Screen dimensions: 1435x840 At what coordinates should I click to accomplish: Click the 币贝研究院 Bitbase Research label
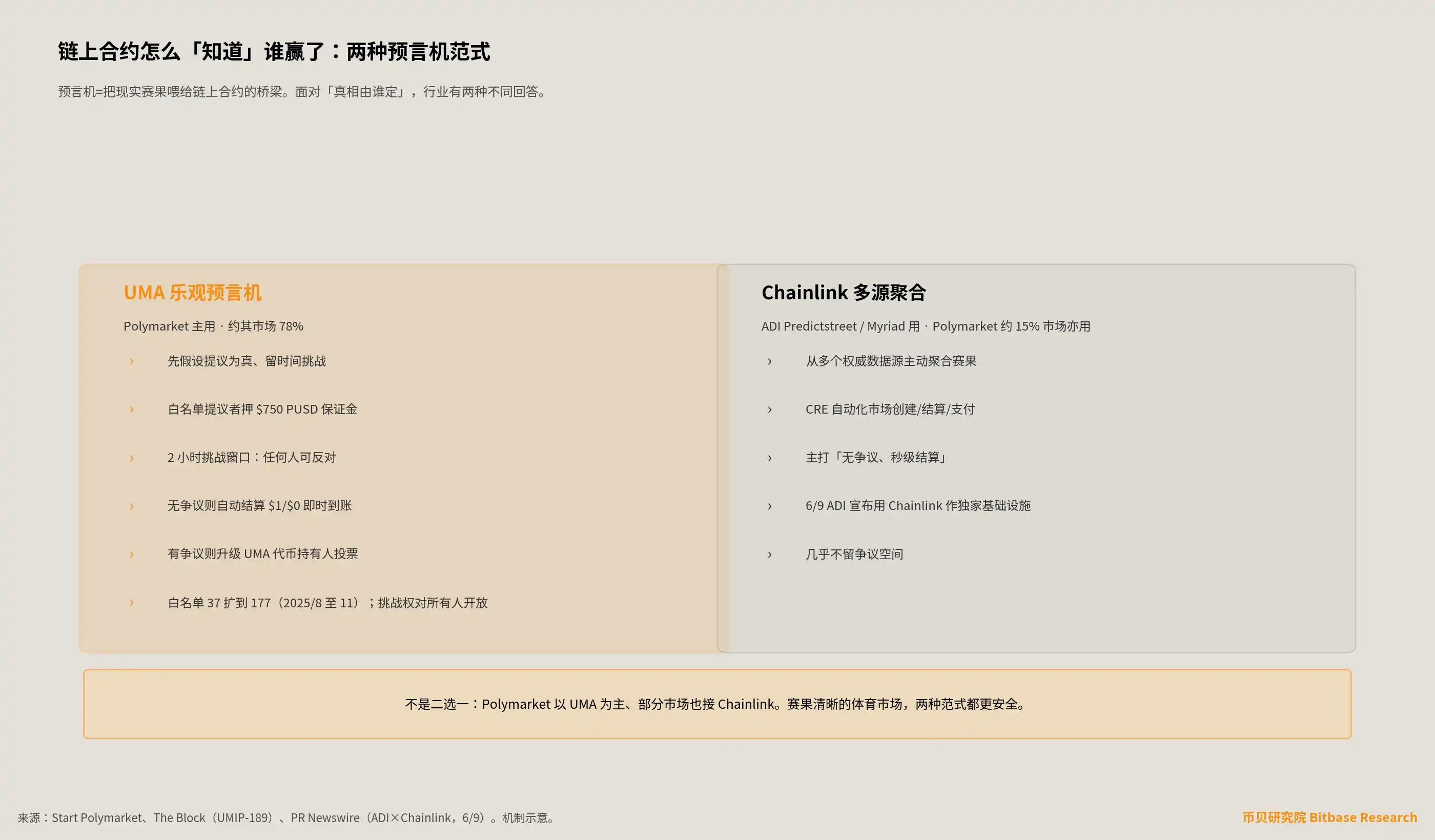click(x=1329, y=817)
